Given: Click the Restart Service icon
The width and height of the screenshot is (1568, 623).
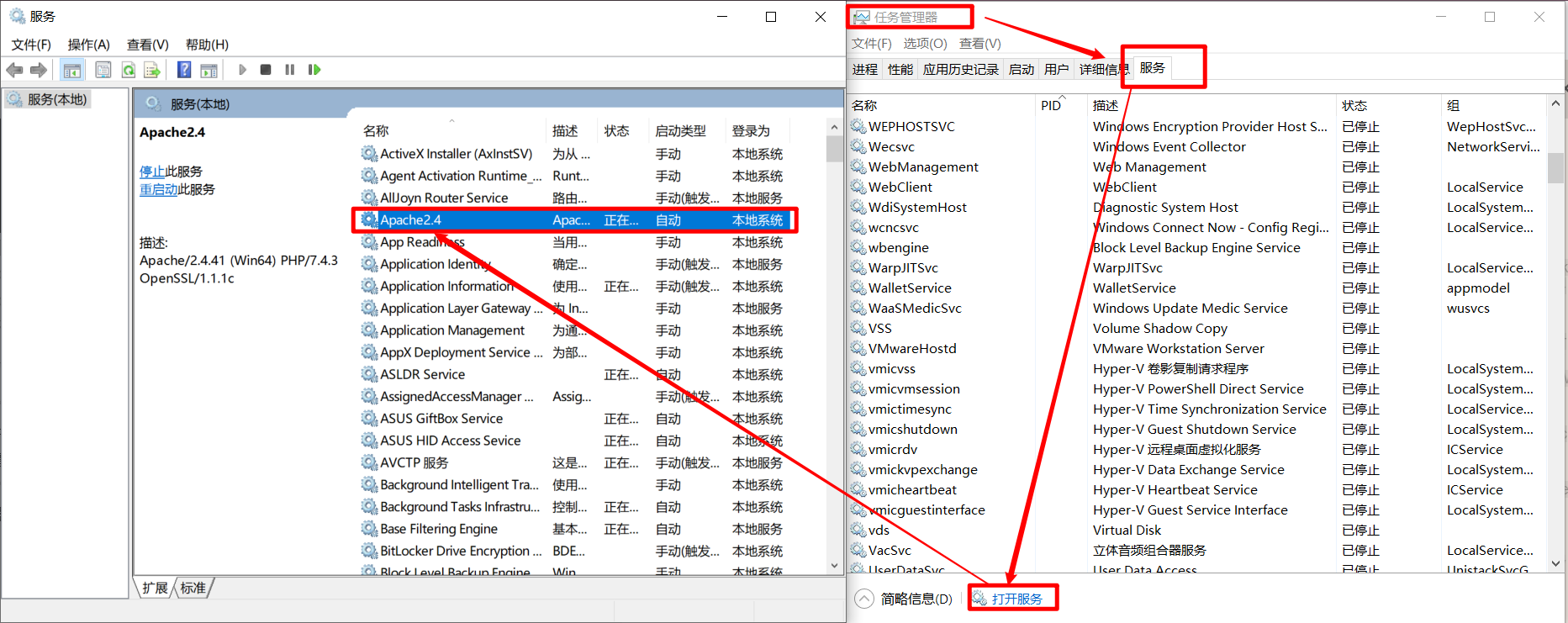Looking at the screenshot, I should [x=314, y=70].
